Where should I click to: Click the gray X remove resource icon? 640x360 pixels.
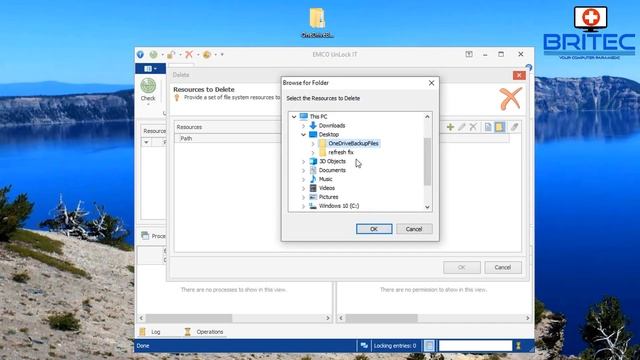click(x=473, y=127)
